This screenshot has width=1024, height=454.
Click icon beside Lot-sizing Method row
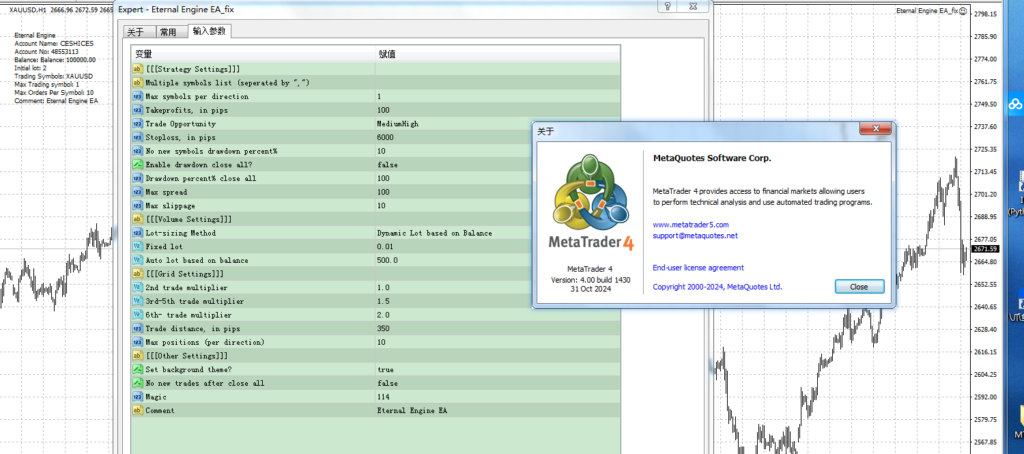click(x=137, y=233)
